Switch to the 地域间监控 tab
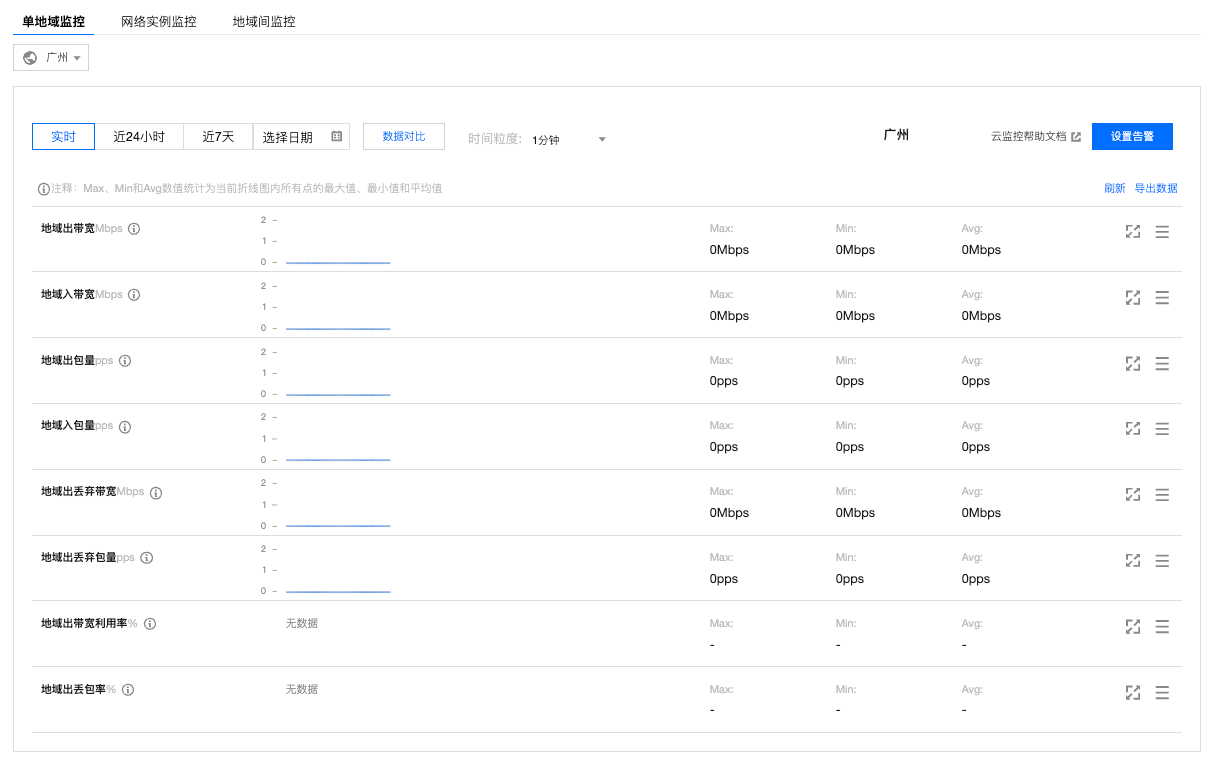This screenshot has width=1210, height=761. click(264, 21)
